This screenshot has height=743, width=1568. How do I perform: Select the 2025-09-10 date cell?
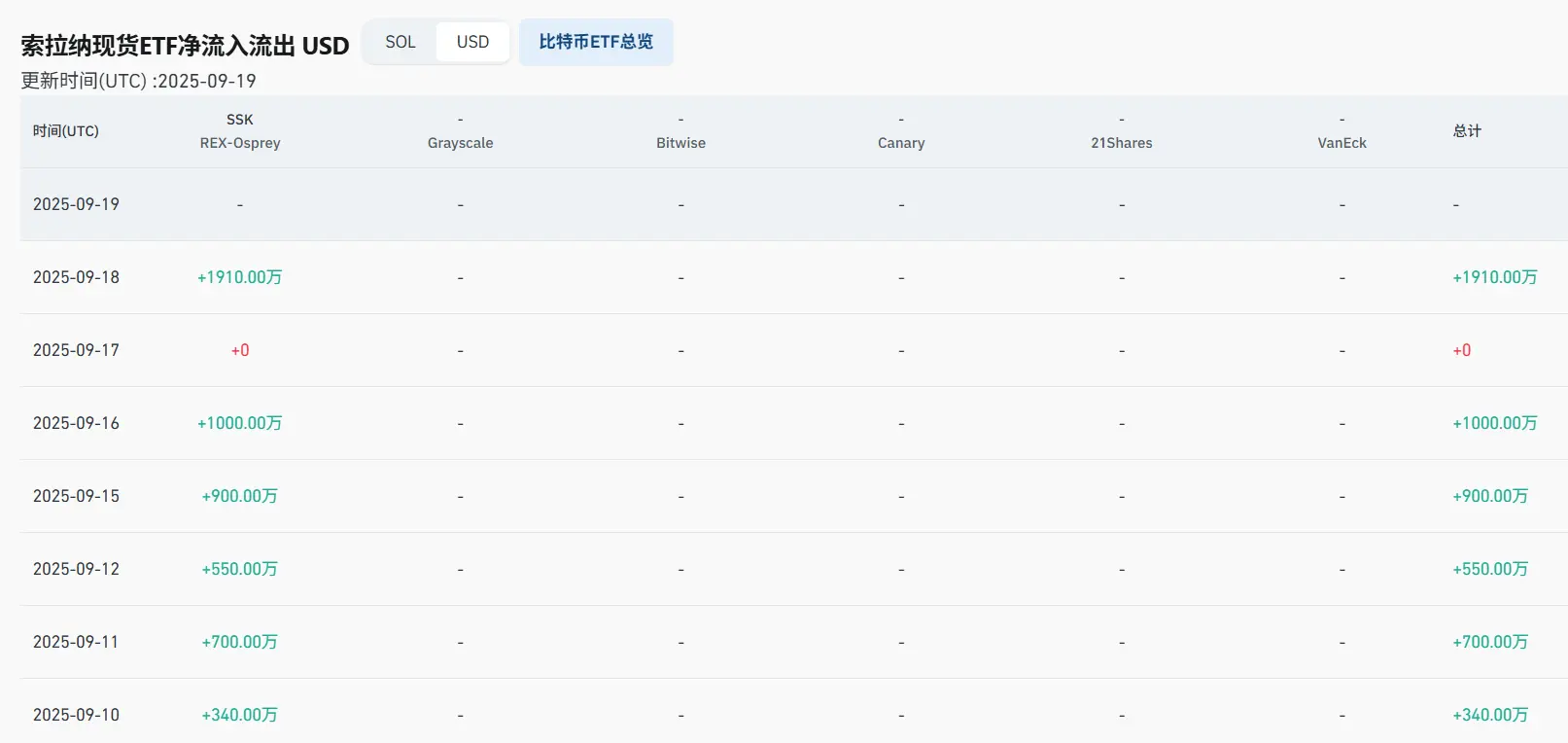[76, 715]
